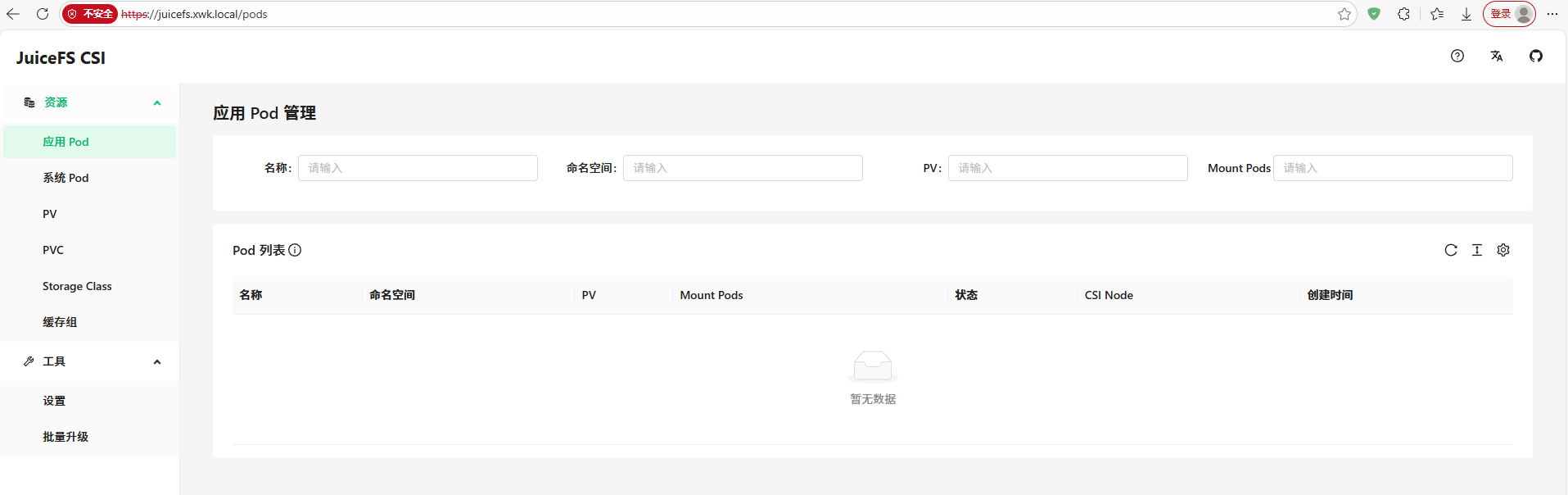Open the green shield extension icon

point(1374,14)
